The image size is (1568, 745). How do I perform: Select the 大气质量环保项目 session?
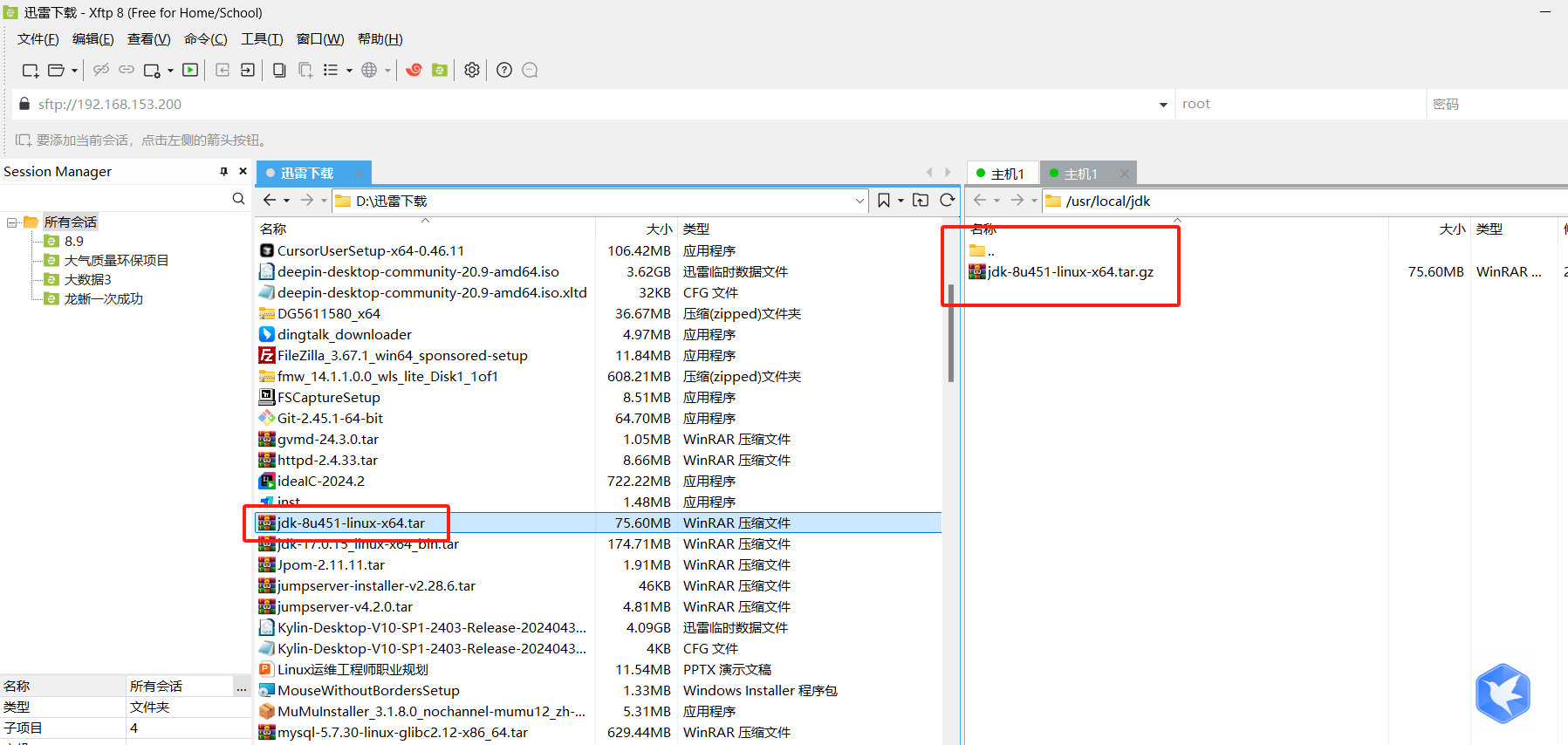pos(116,261)
